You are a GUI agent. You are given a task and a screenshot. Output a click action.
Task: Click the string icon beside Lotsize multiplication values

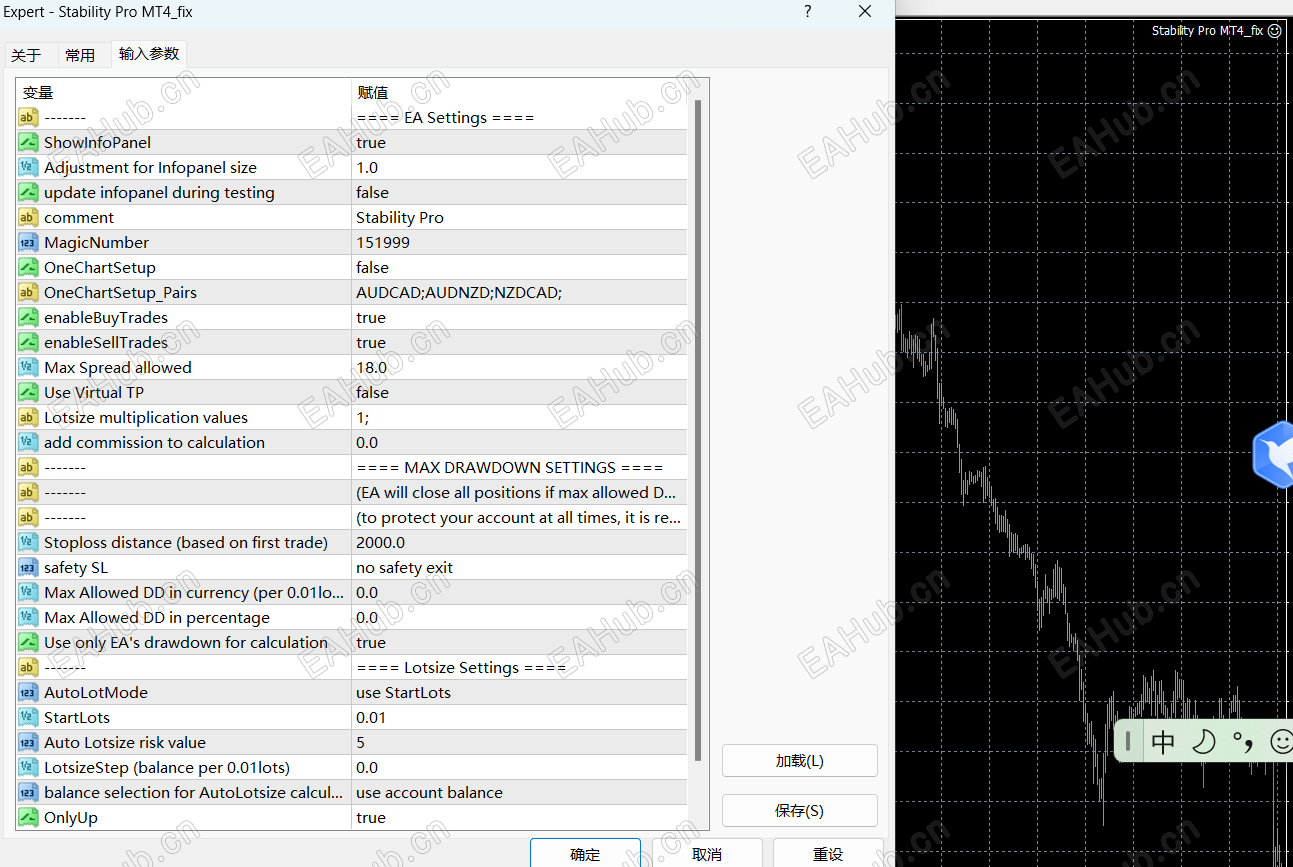tap(28, 417)
